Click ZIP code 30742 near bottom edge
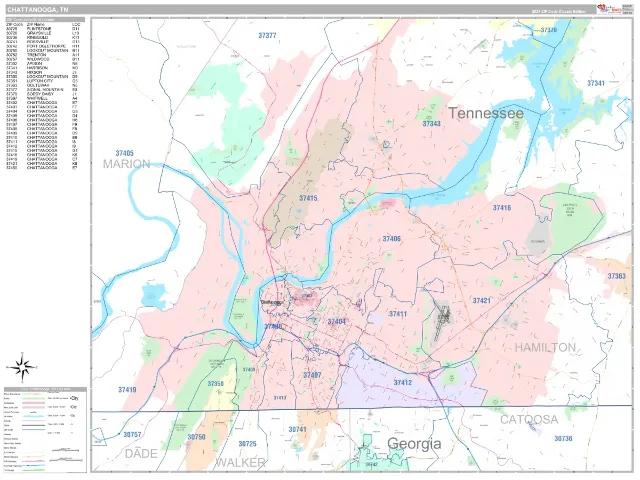This screenshot has height=480, width=640. coord(371,465)
